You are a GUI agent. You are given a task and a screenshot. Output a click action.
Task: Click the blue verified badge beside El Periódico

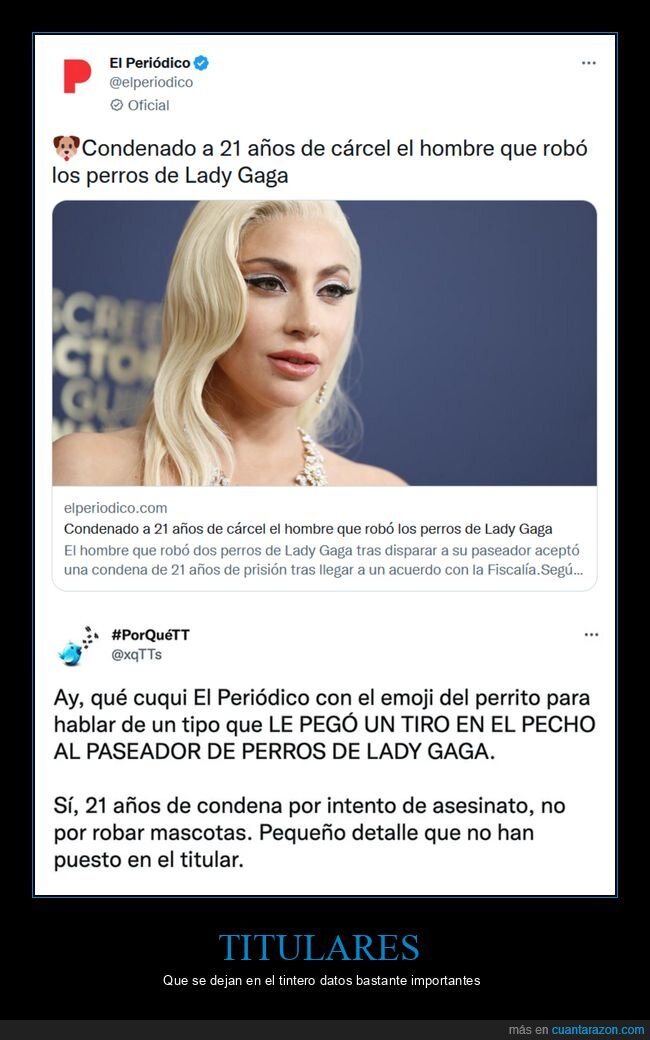tap(201, 63)
